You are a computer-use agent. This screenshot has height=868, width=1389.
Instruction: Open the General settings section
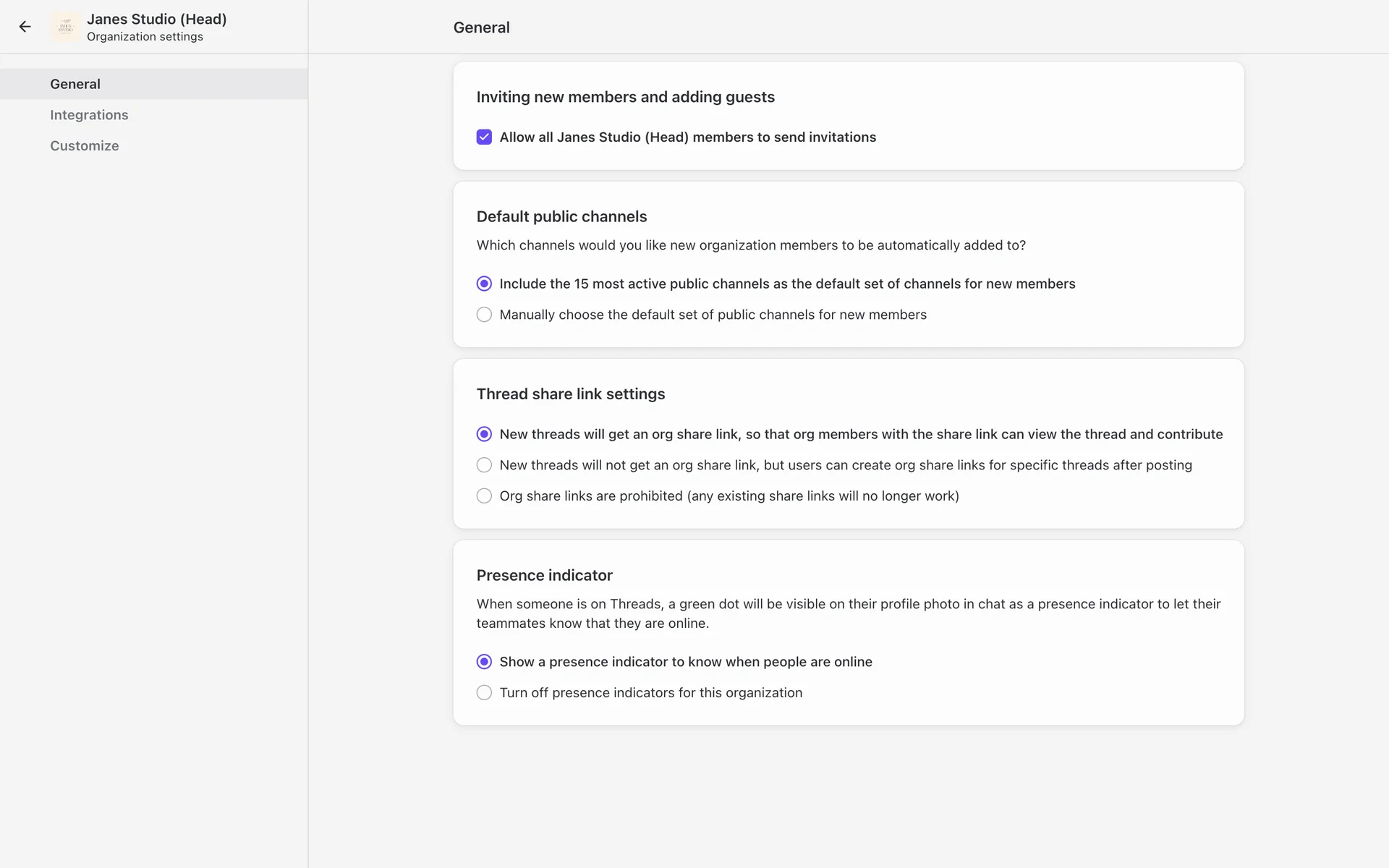(x=75, y=84)
